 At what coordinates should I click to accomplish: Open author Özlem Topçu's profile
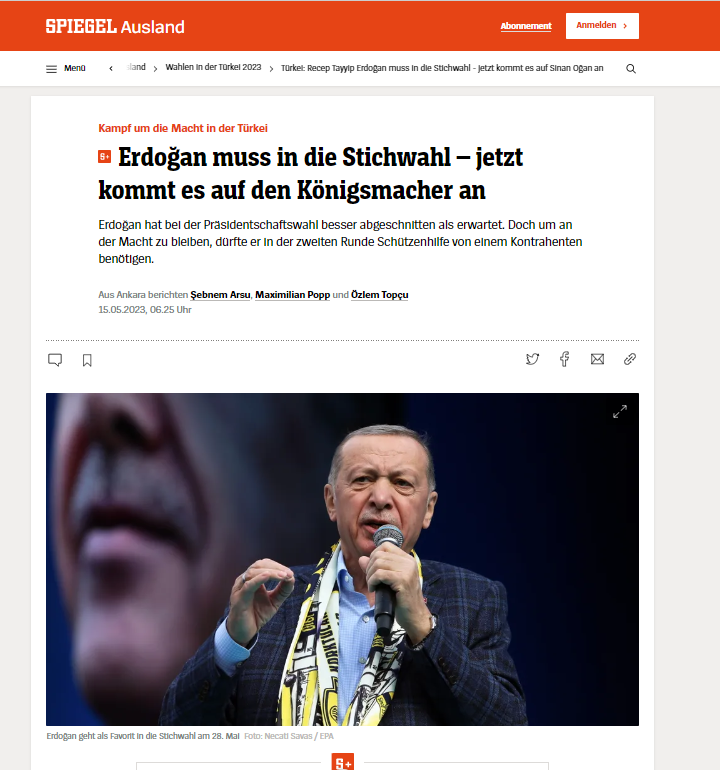[380, 295]
